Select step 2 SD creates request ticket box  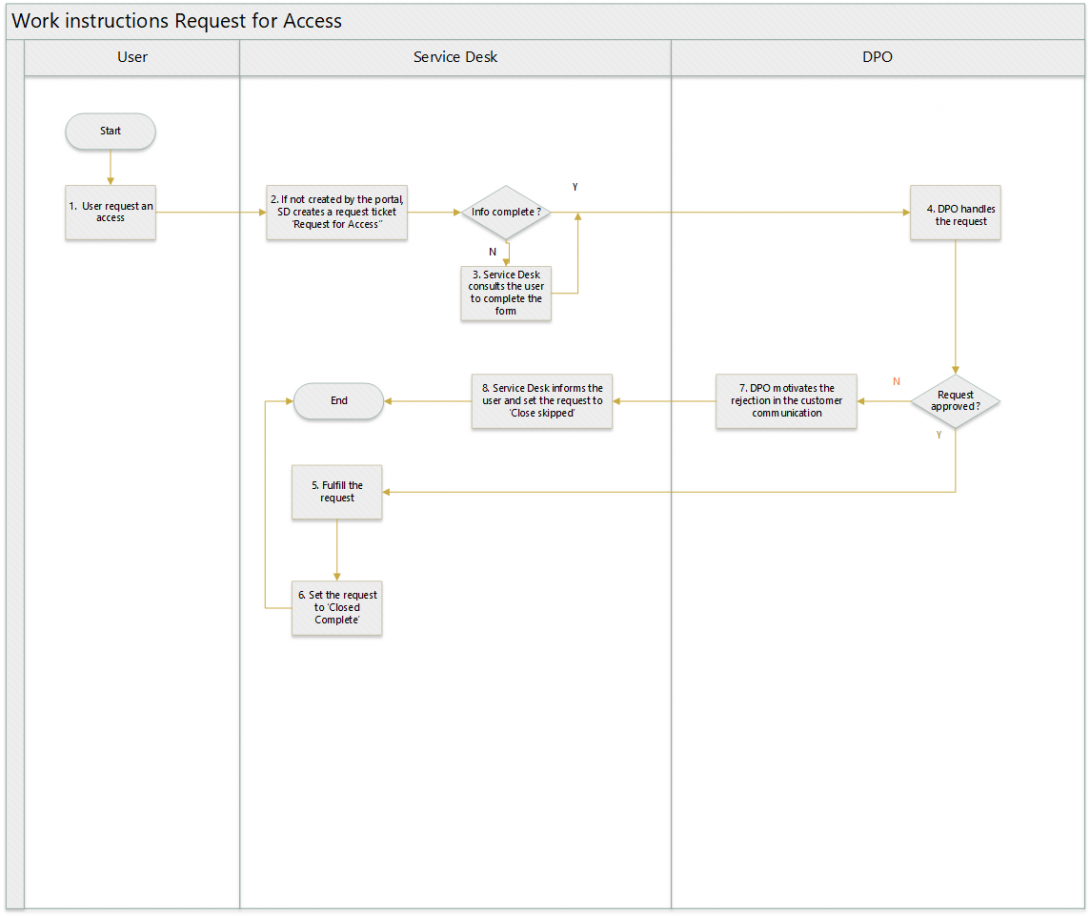pyautogui.click(x=337, y=212)
